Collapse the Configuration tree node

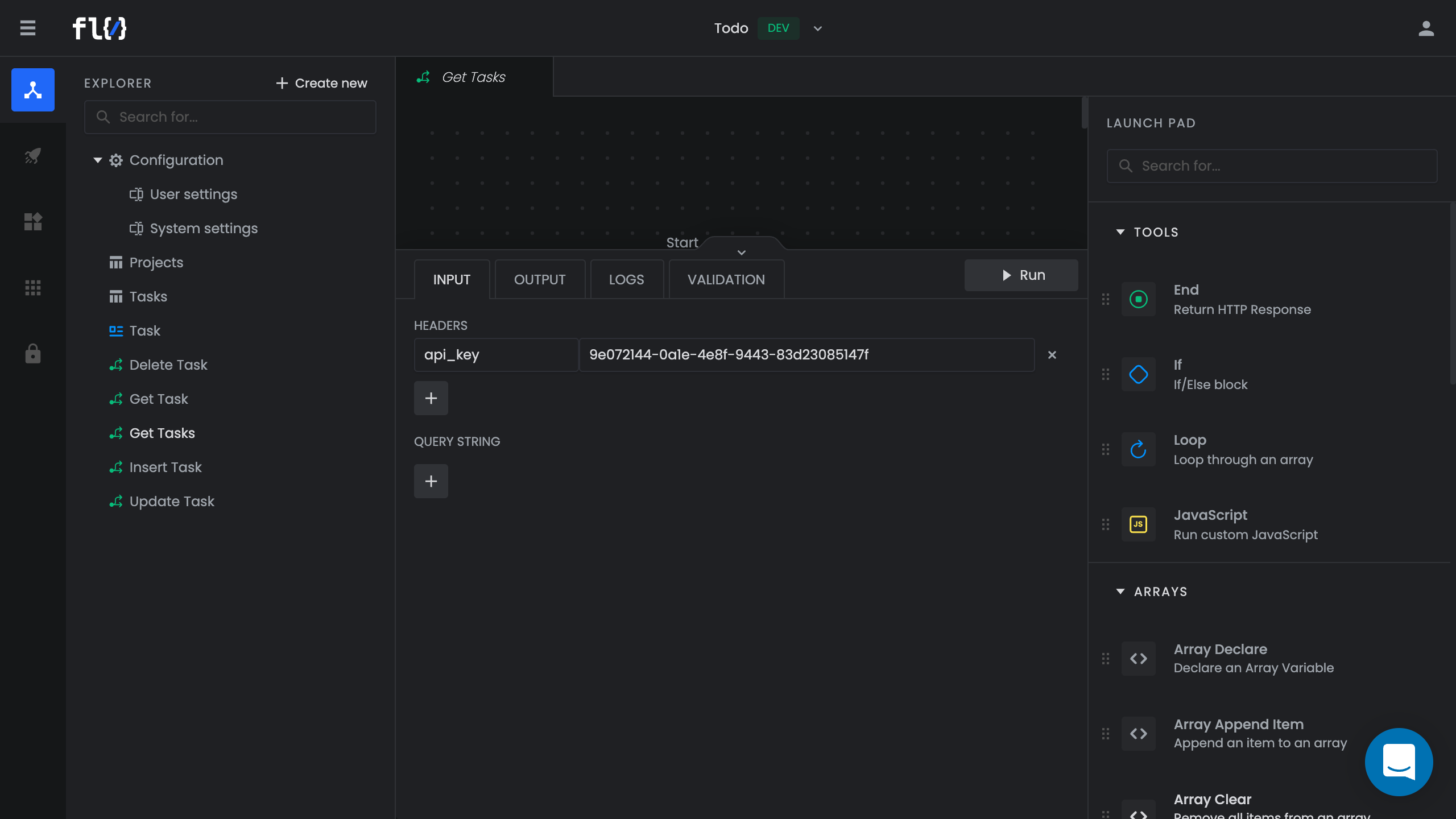(x=98, y=160)
